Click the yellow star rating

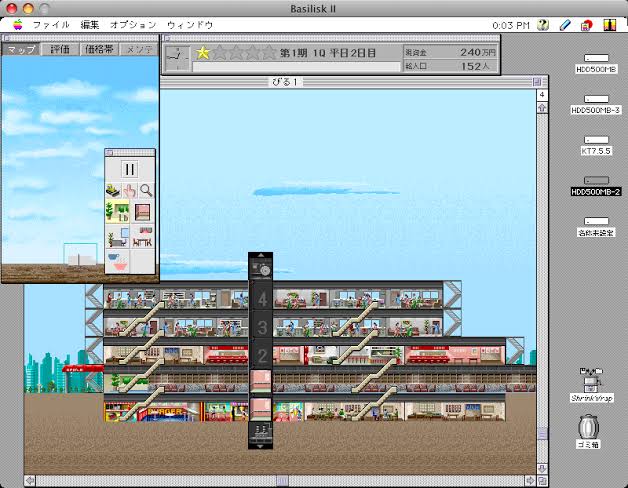(x=203, y=53)
